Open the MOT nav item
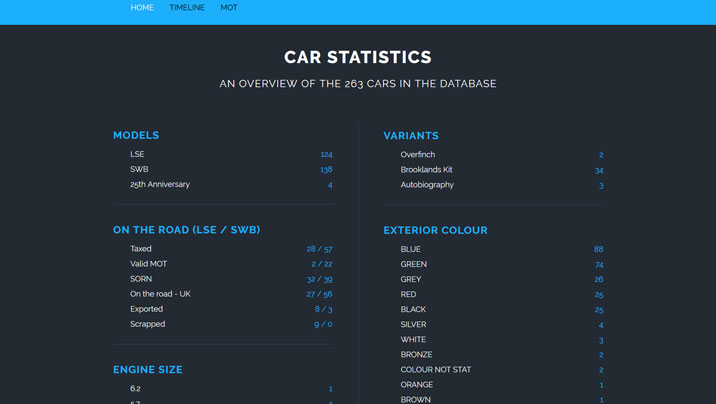 [229, 8]
